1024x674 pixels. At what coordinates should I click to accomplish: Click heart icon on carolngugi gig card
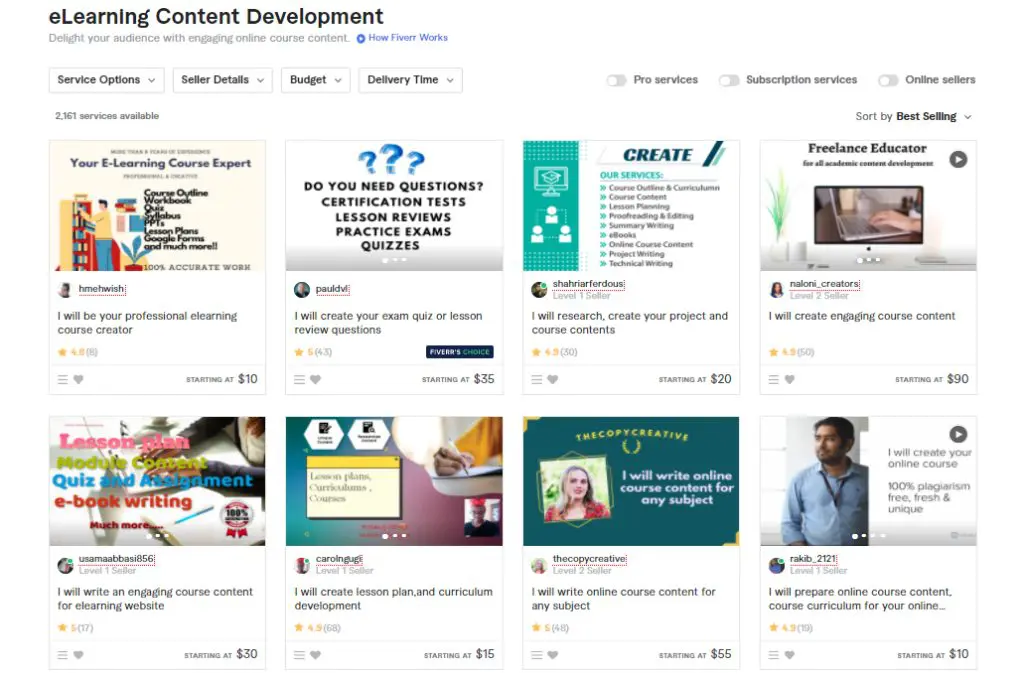click(x=315, y=656)
